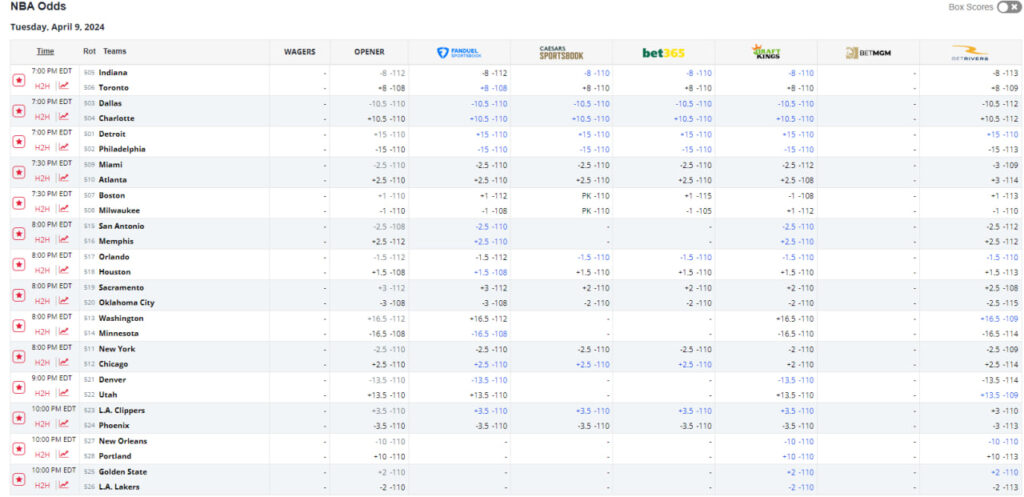View line chart for Orlando vs Houston
The width and height of the screenshot is (1024, 497).
pos(64,271)
